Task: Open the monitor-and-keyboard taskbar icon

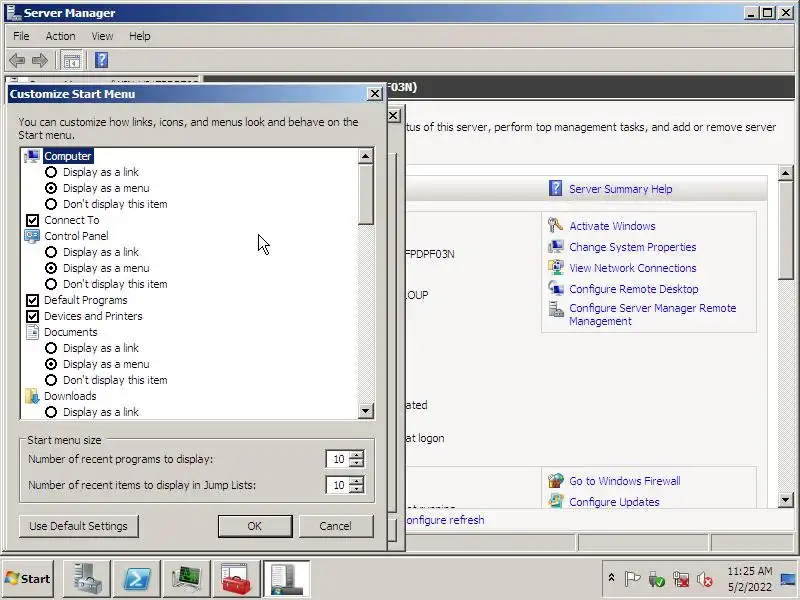Action: pos(186,579)
